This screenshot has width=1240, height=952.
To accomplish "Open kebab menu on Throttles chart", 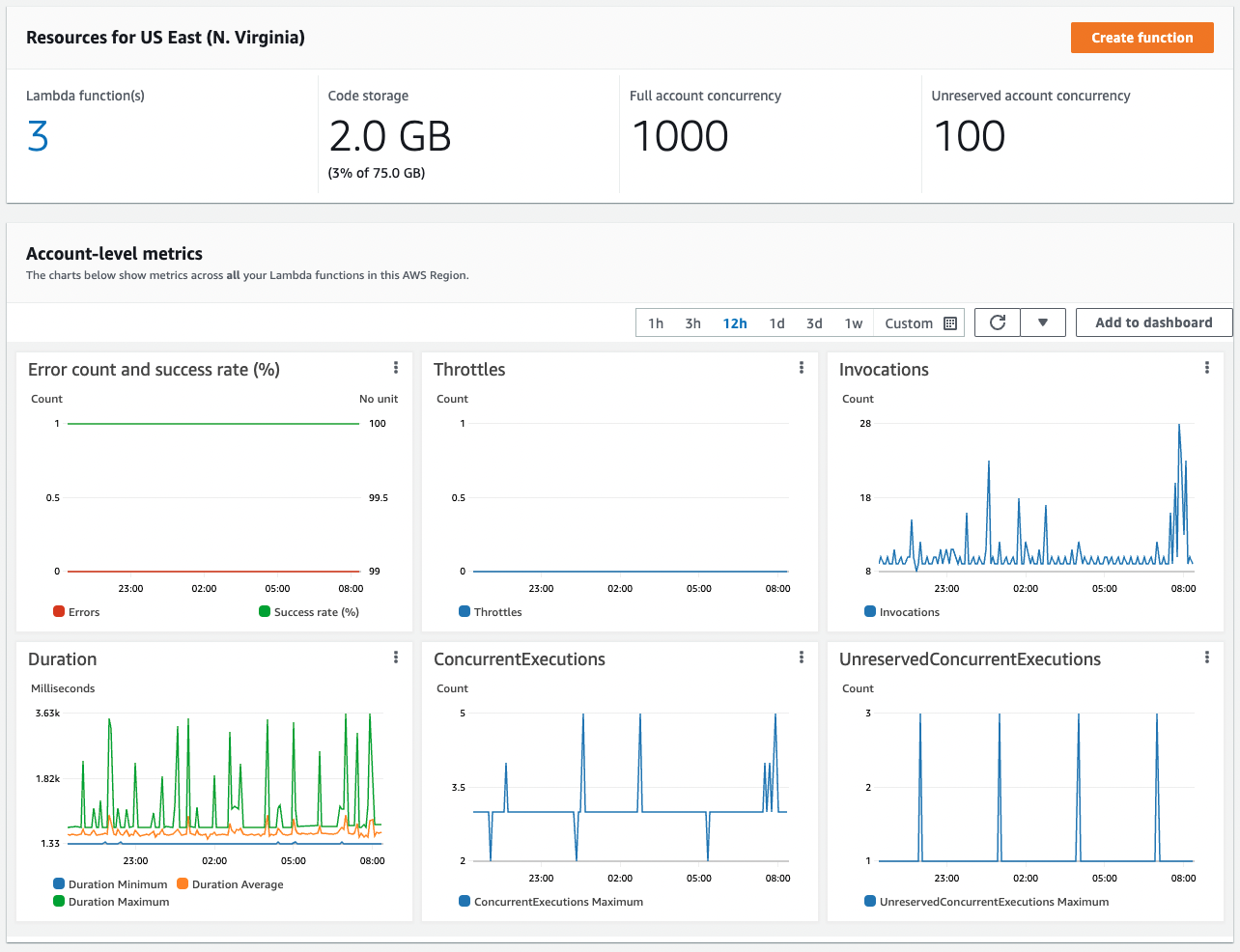I will [802, 368].
